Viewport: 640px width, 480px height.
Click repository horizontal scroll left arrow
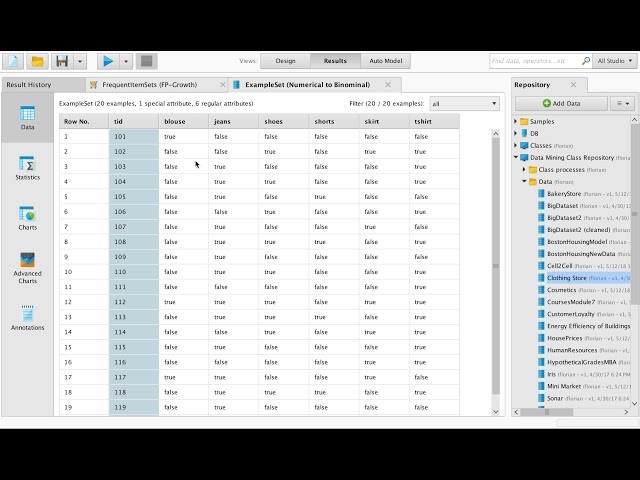click(516, 412)
